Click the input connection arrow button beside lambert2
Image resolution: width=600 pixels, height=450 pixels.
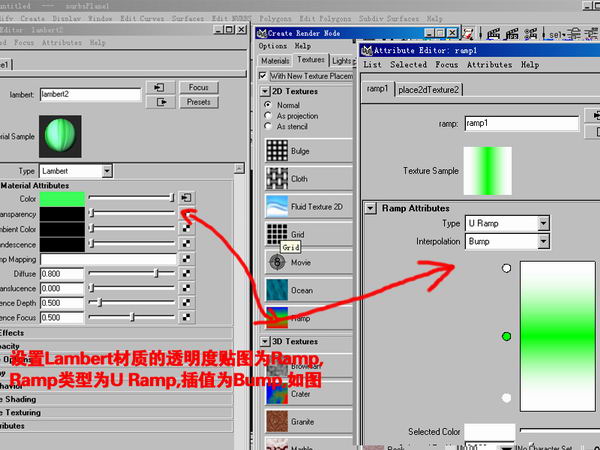click(x=160, y=87)
